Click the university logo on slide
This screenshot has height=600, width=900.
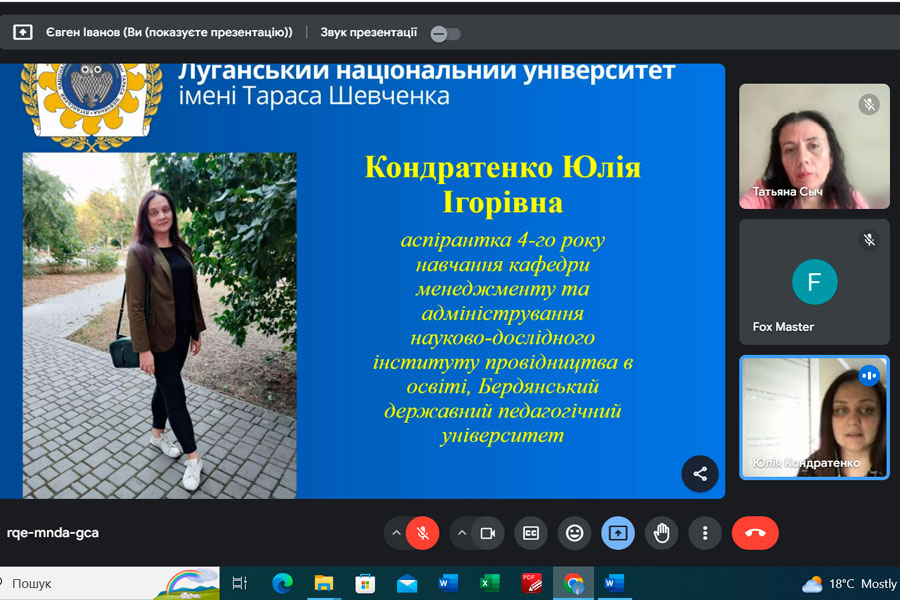(x=91, y=107)
